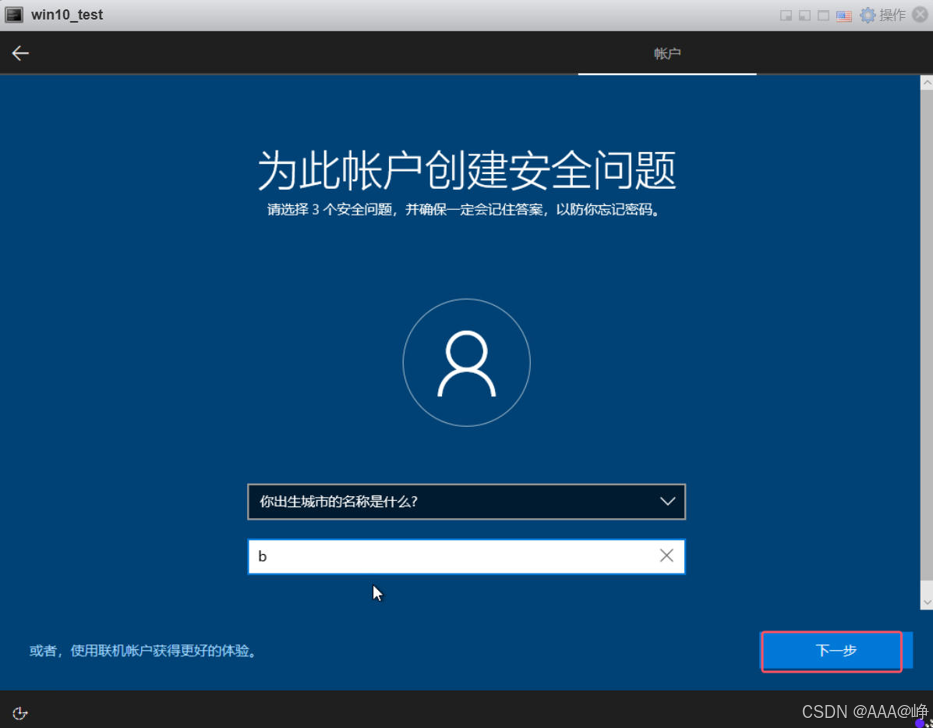Click the win10_test title text
The width and height of the screenshot is (933, 728).
67,15
